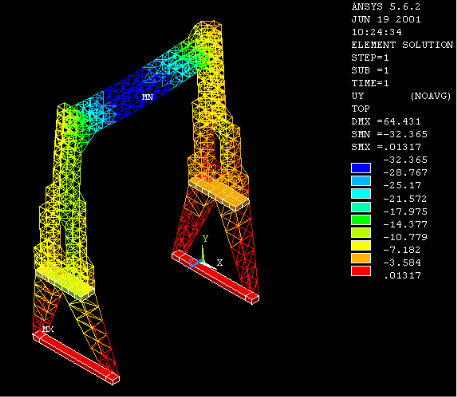The width and height of the screenshot is (457, 397).
Task: Click the ELEMENT SOLUTION title text
Action: pos(402,45)
